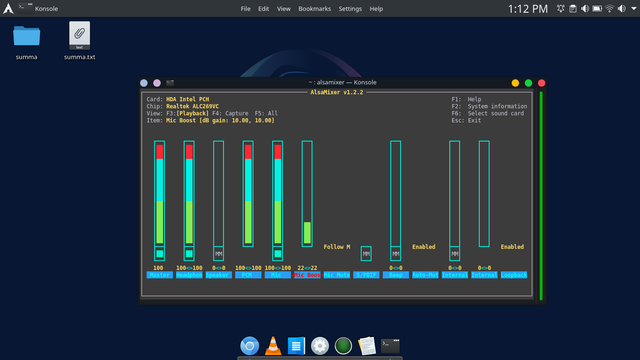Maximize Konsole with the green button
The image size is (640, 360).
click(x=528, y=83)
